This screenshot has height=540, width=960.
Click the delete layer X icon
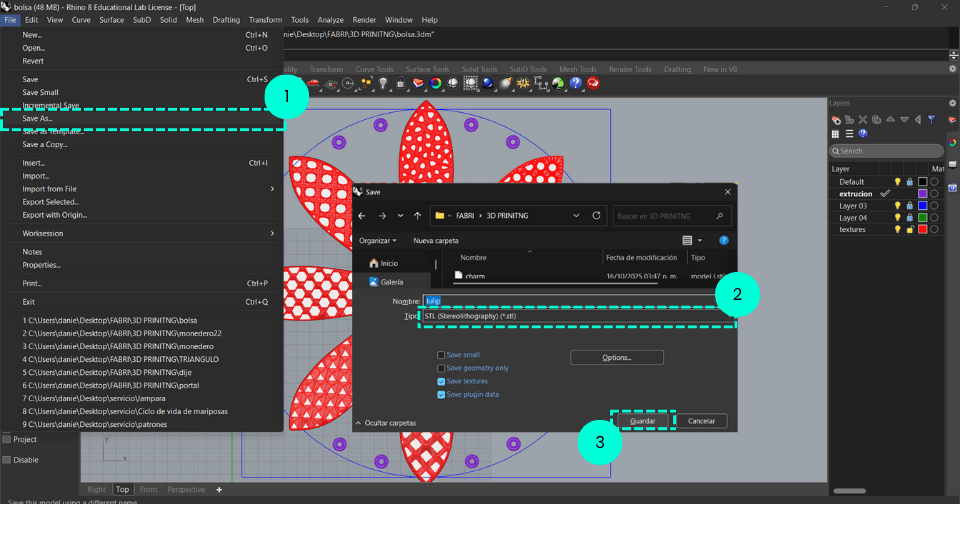(x=863, y=120)
